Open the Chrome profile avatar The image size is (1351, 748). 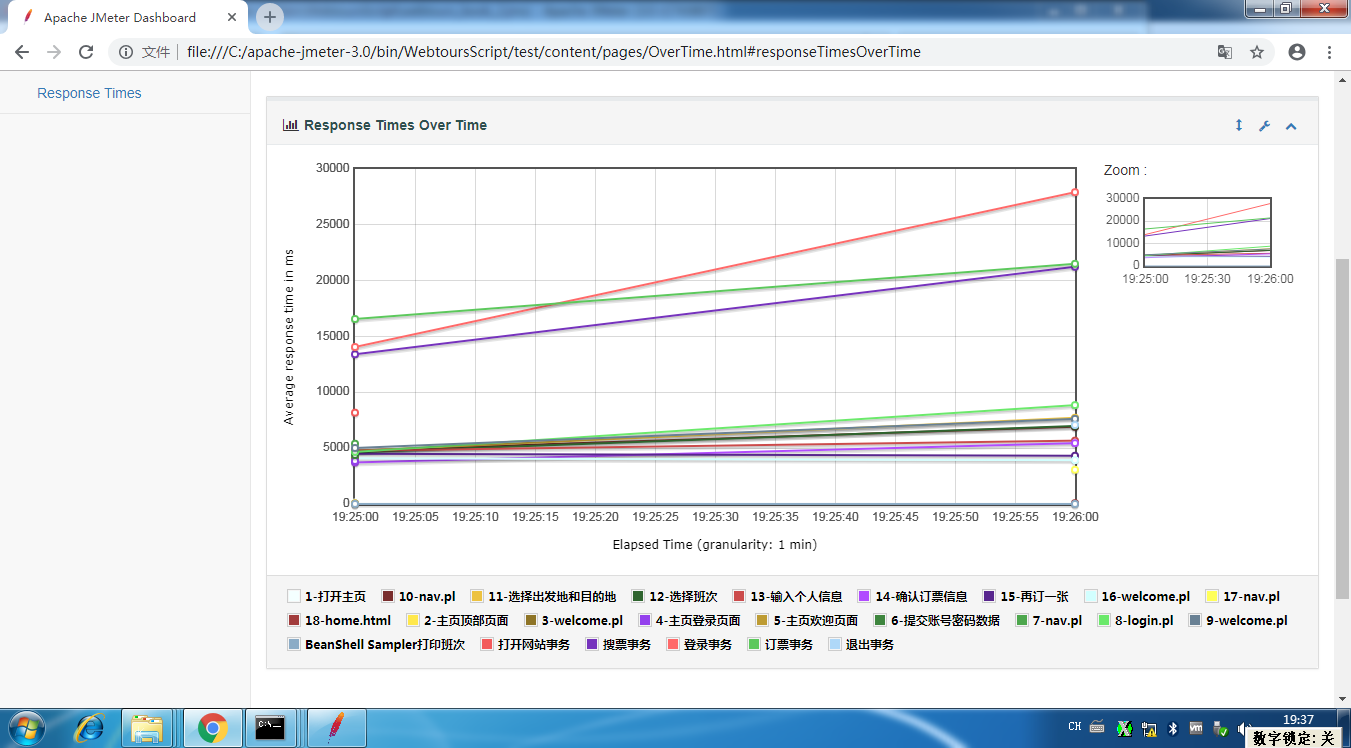click(1297, 52)
